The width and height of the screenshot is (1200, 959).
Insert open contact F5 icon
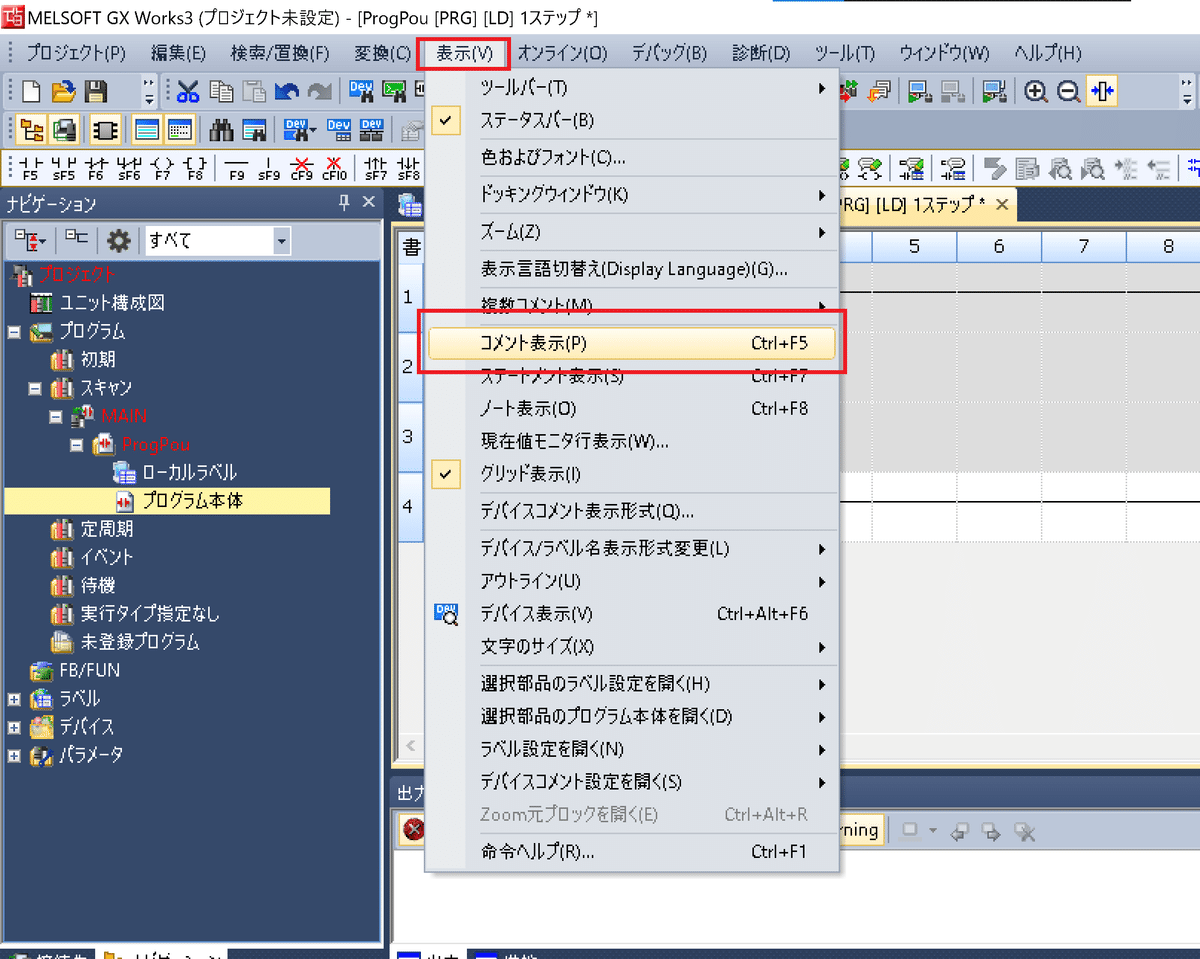[30, 167]
